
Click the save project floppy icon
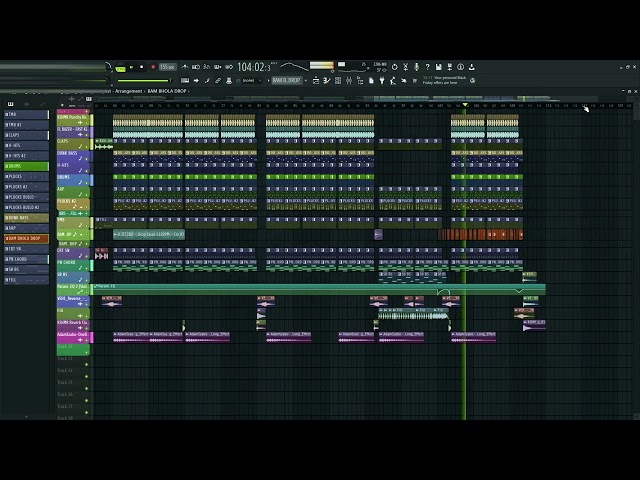438,67
